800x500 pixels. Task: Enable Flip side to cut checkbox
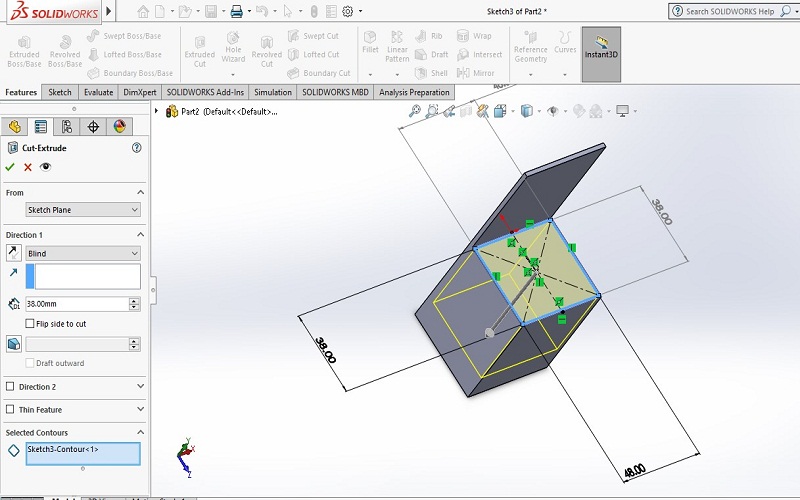tap(30, 323)
